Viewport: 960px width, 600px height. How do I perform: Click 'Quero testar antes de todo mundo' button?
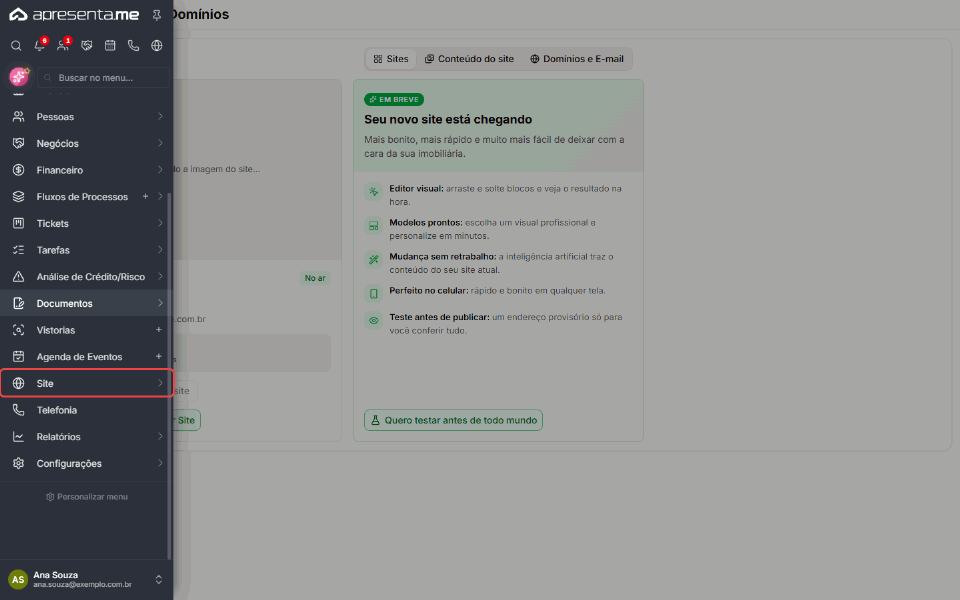453,420
